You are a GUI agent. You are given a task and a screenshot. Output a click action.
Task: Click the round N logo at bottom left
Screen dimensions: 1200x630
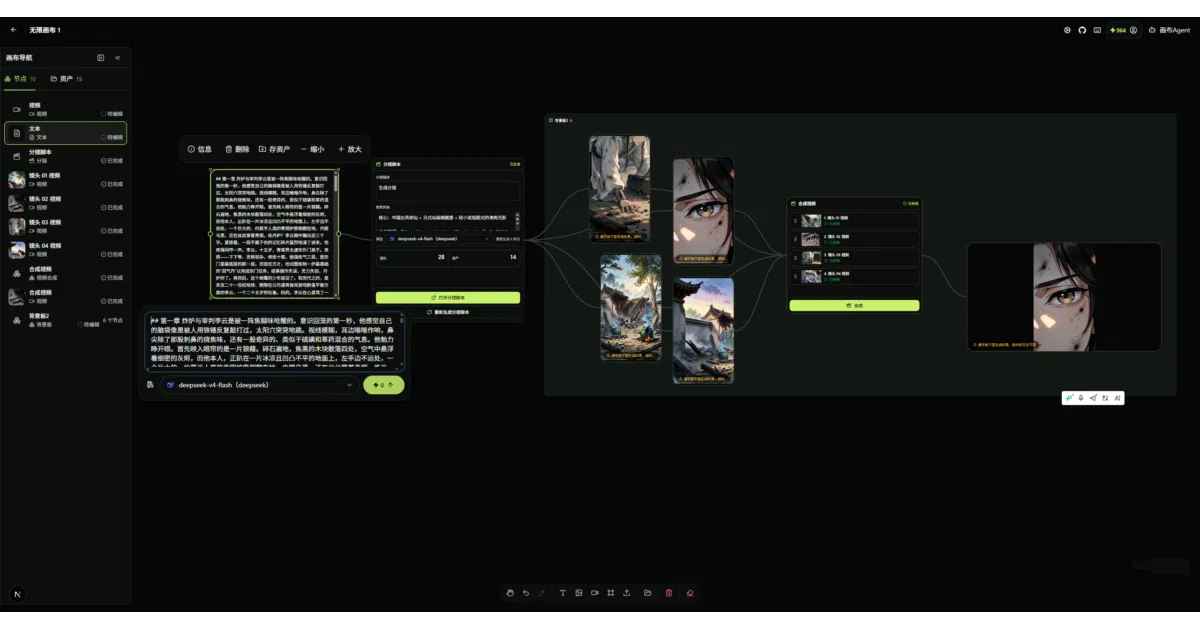[x=17, y=594]
